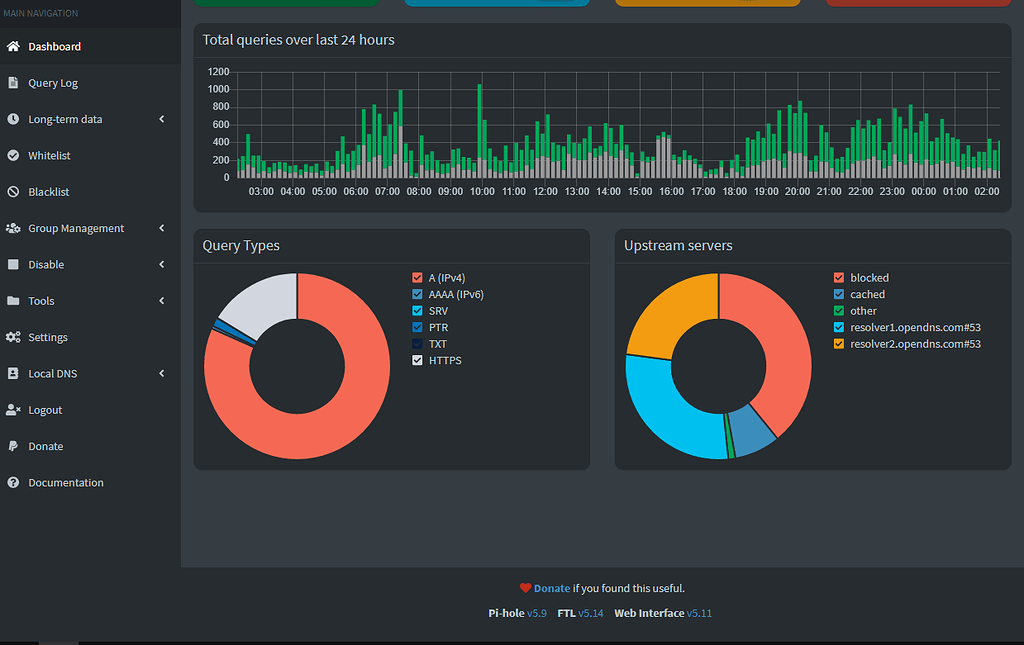Toggle the TXT query type checkbox
Image resolution: width=1024 pixels, height=645 pixels.
pyautogui.click(x=417, y=344)
